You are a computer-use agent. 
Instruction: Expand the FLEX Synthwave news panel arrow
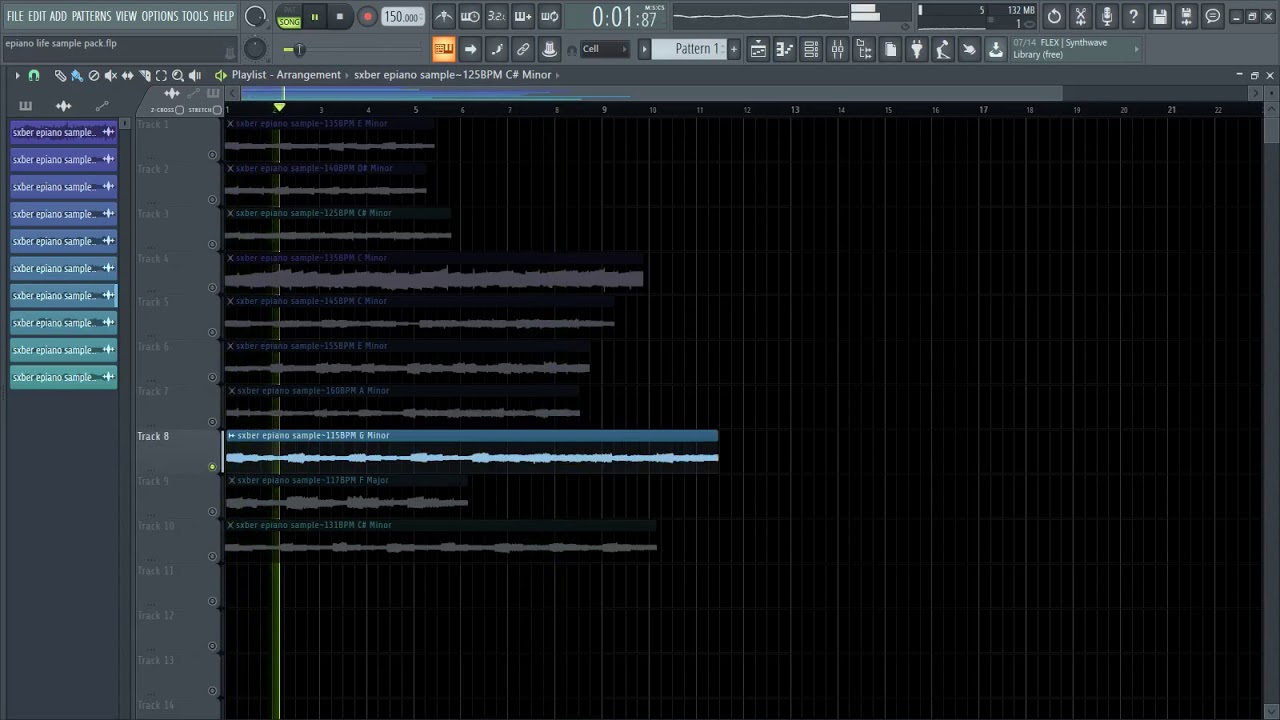tap(1136, 48)
